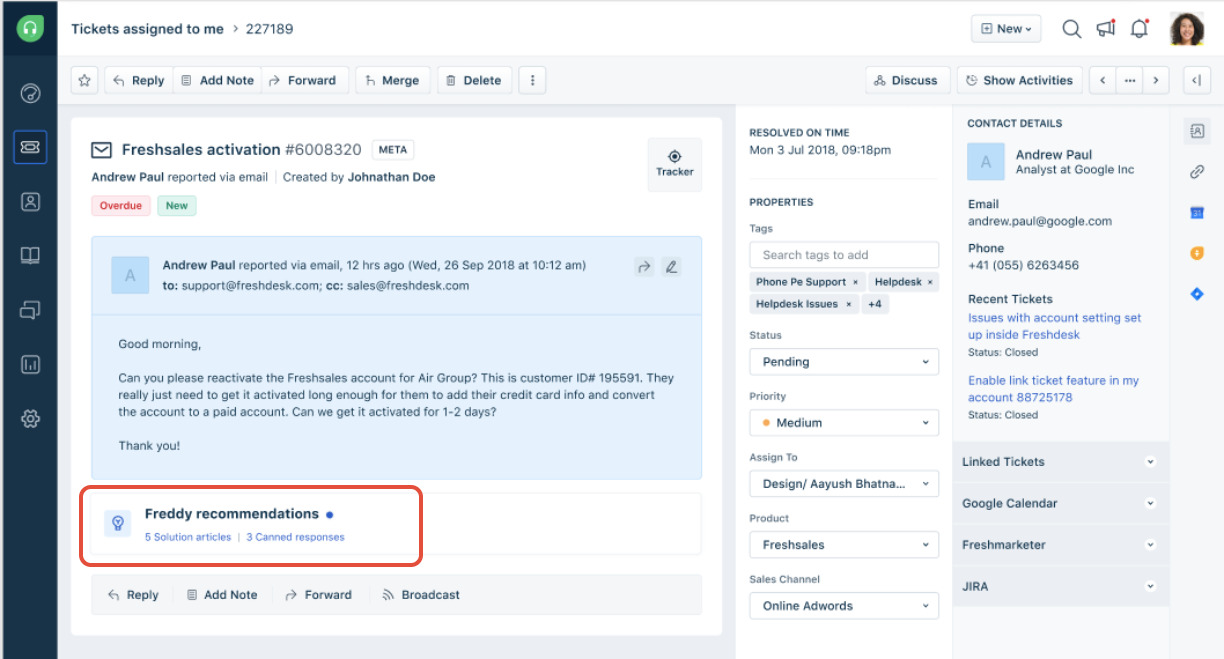Screen dimensions: 1224x659
Task: Open the Reports chart icon in sidebar
Action: (30, 364)
